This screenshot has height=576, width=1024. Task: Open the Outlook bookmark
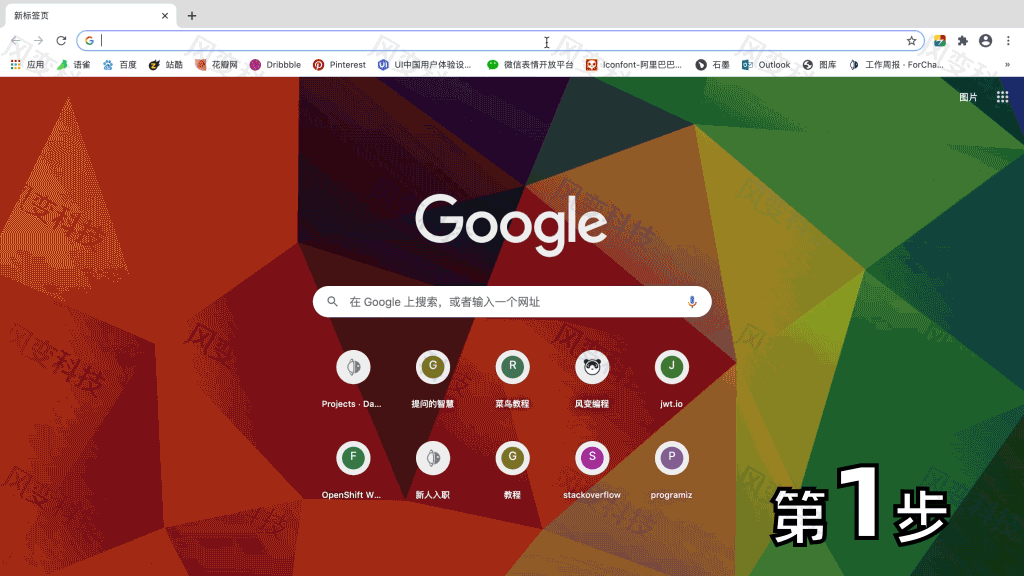[x=766, y=64]
